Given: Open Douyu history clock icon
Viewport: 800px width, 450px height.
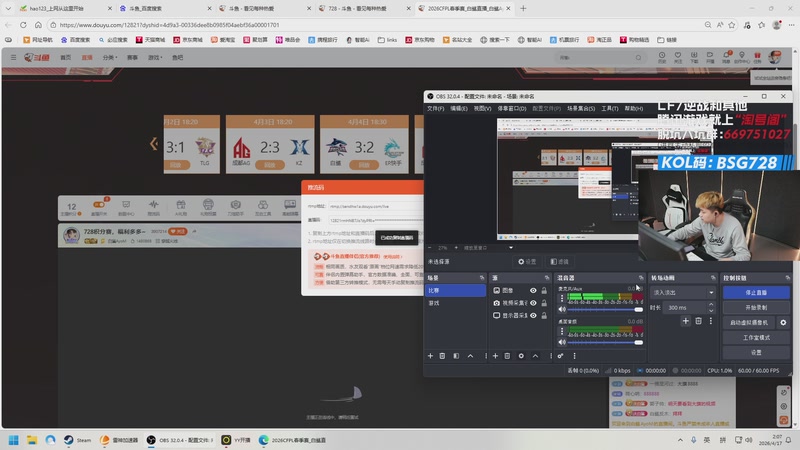Looking at the screenshot, I should (661, 57).
